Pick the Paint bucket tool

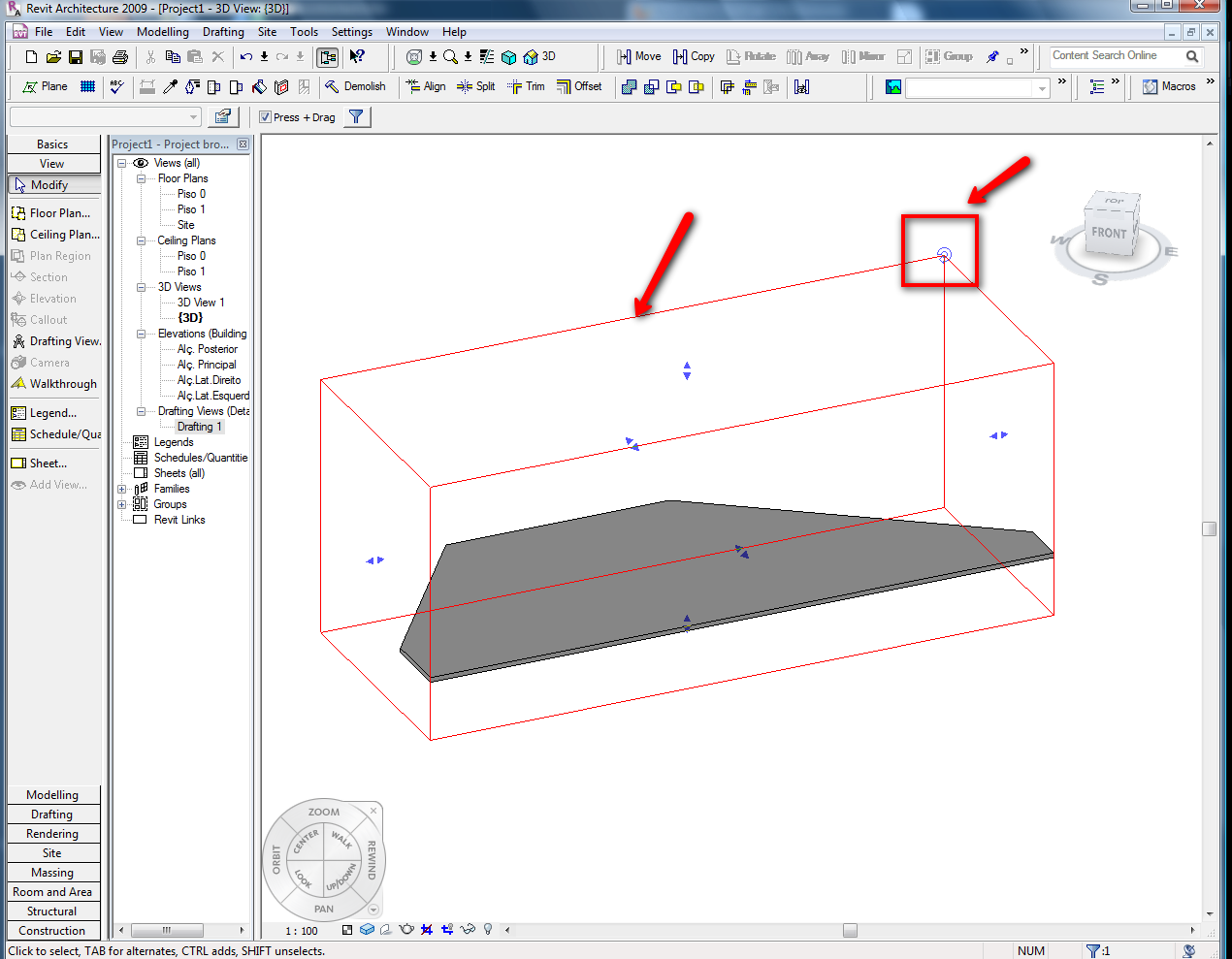[x=259, y=87]
